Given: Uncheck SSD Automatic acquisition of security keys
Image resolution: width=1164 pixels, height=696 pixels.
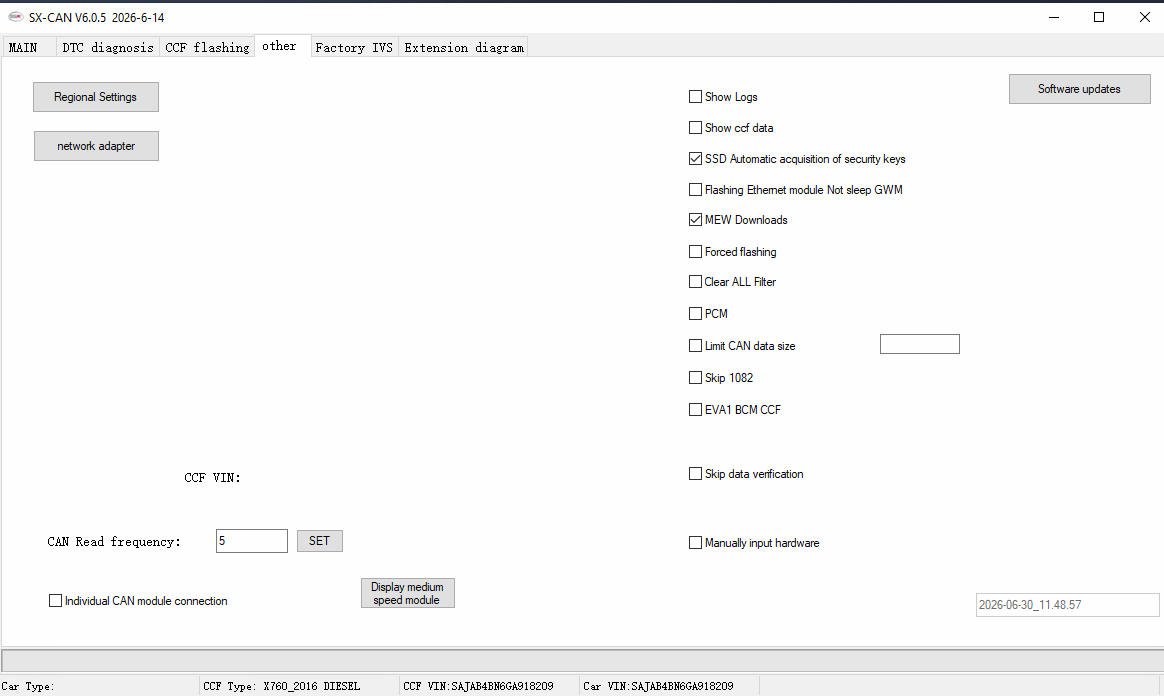Looking at the screenshot, I should pyautogui.click(x=696, y=159).
